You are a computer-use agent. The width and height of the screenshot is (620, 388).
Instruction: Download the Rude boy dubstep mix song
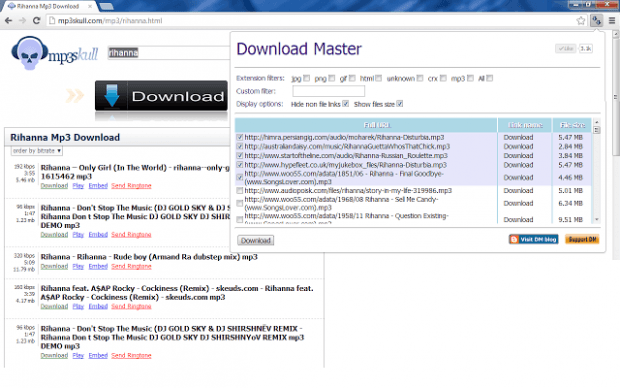pyautogui.click(x=54, y=266)
